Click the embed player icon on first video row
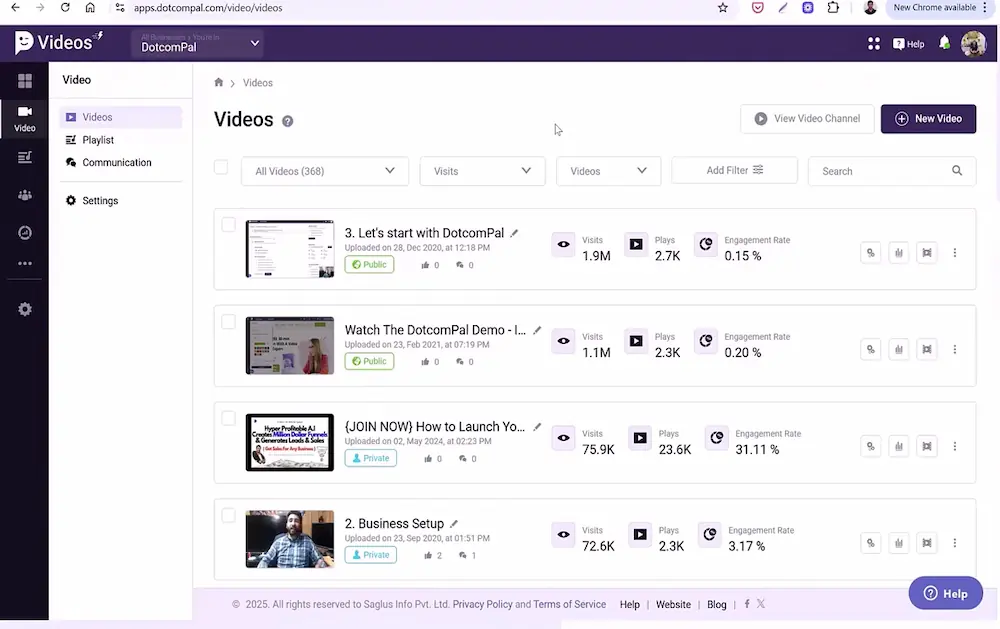The width and height of the screenshot is (1000, 629). click(927, 252)
